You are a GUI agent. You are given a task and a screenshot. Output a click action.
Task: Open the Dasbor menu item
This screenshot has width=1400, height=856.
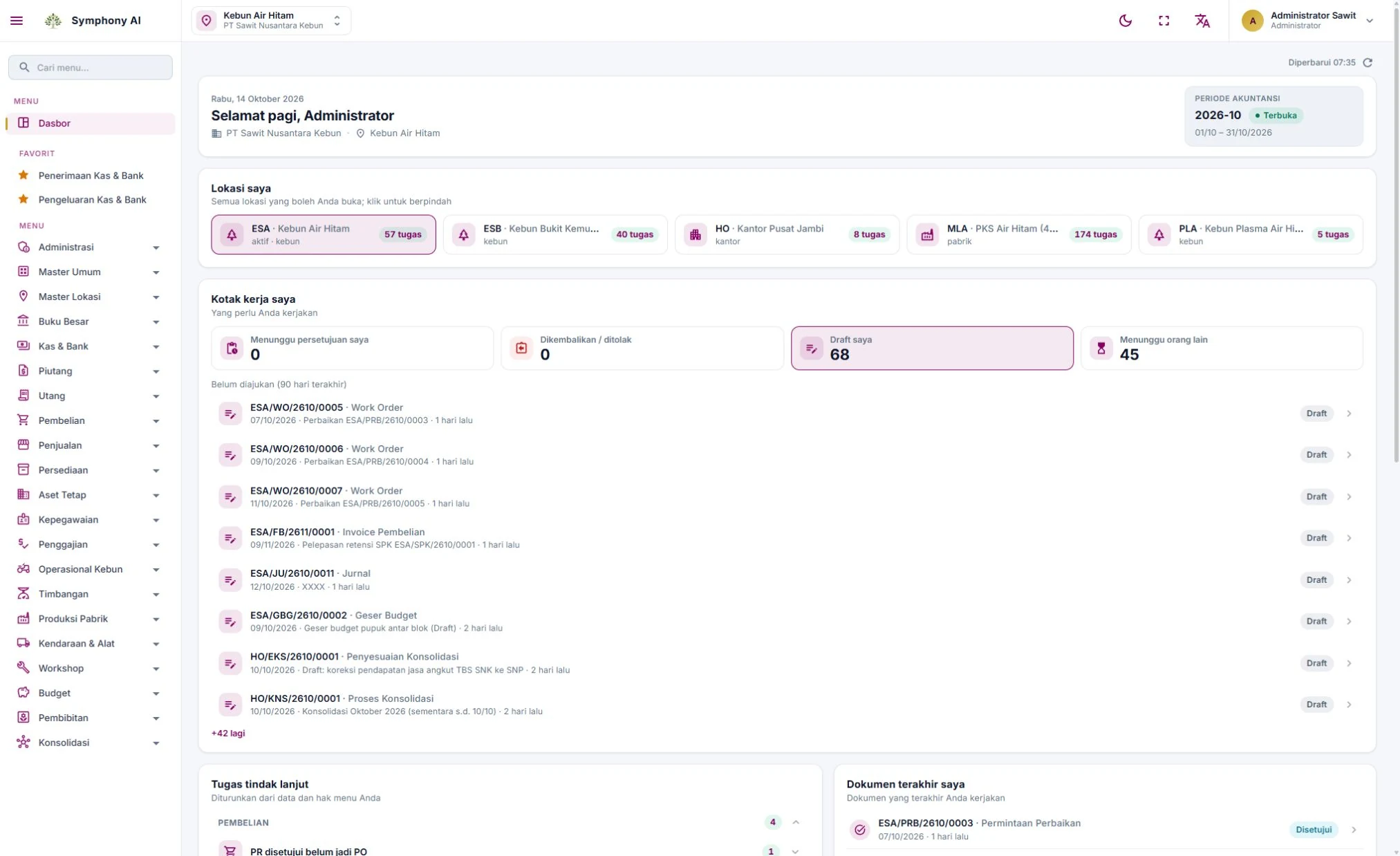pyautogui.click(x=91, y=123)
